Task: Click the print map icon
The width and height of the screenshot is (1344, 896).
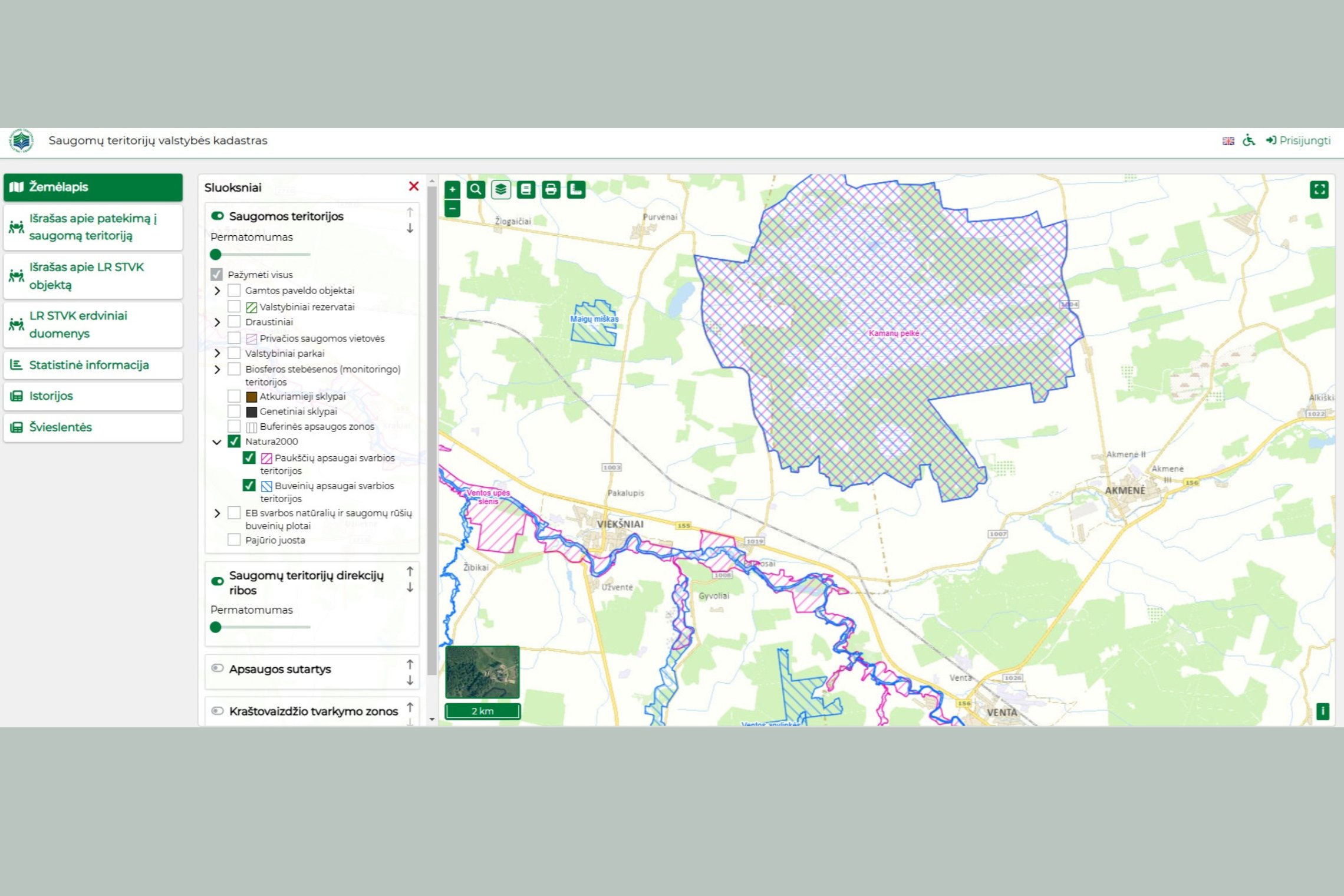Action: click(x=551, y=189)
